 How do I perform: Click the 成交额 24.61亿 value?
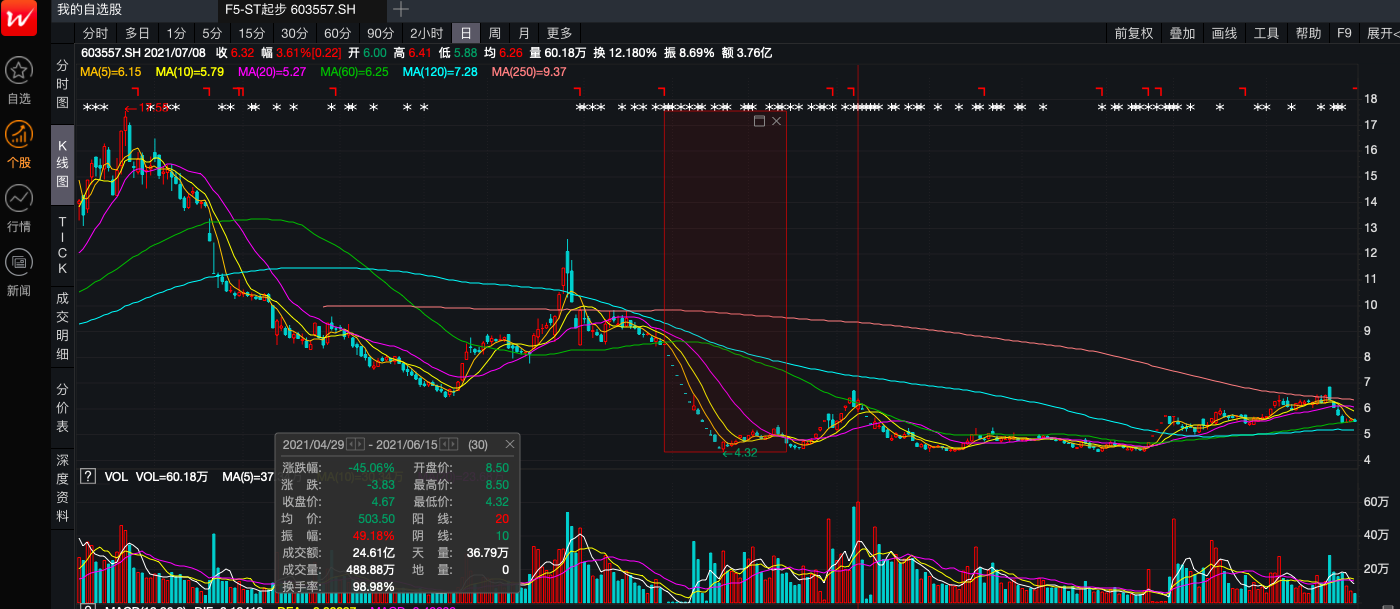[x=374, y=552]
